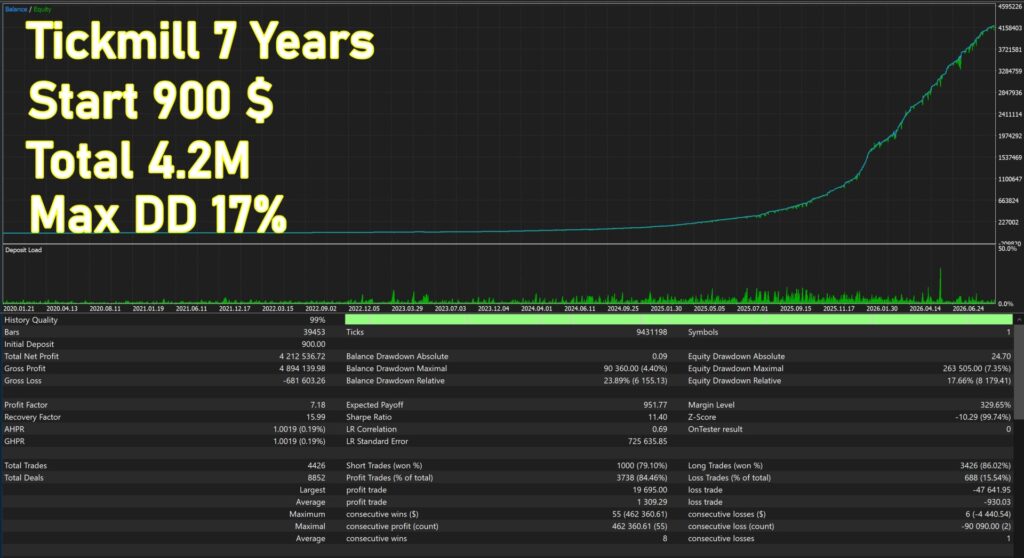Viewport: 1024px width, 558px height.
Task: Click the '2025.01.30' date on time axis
Action: coord(666,308)
